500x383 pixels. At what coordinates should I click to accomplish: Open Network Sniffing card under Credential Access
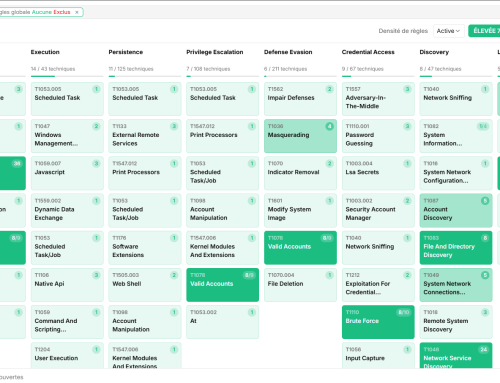378,248
